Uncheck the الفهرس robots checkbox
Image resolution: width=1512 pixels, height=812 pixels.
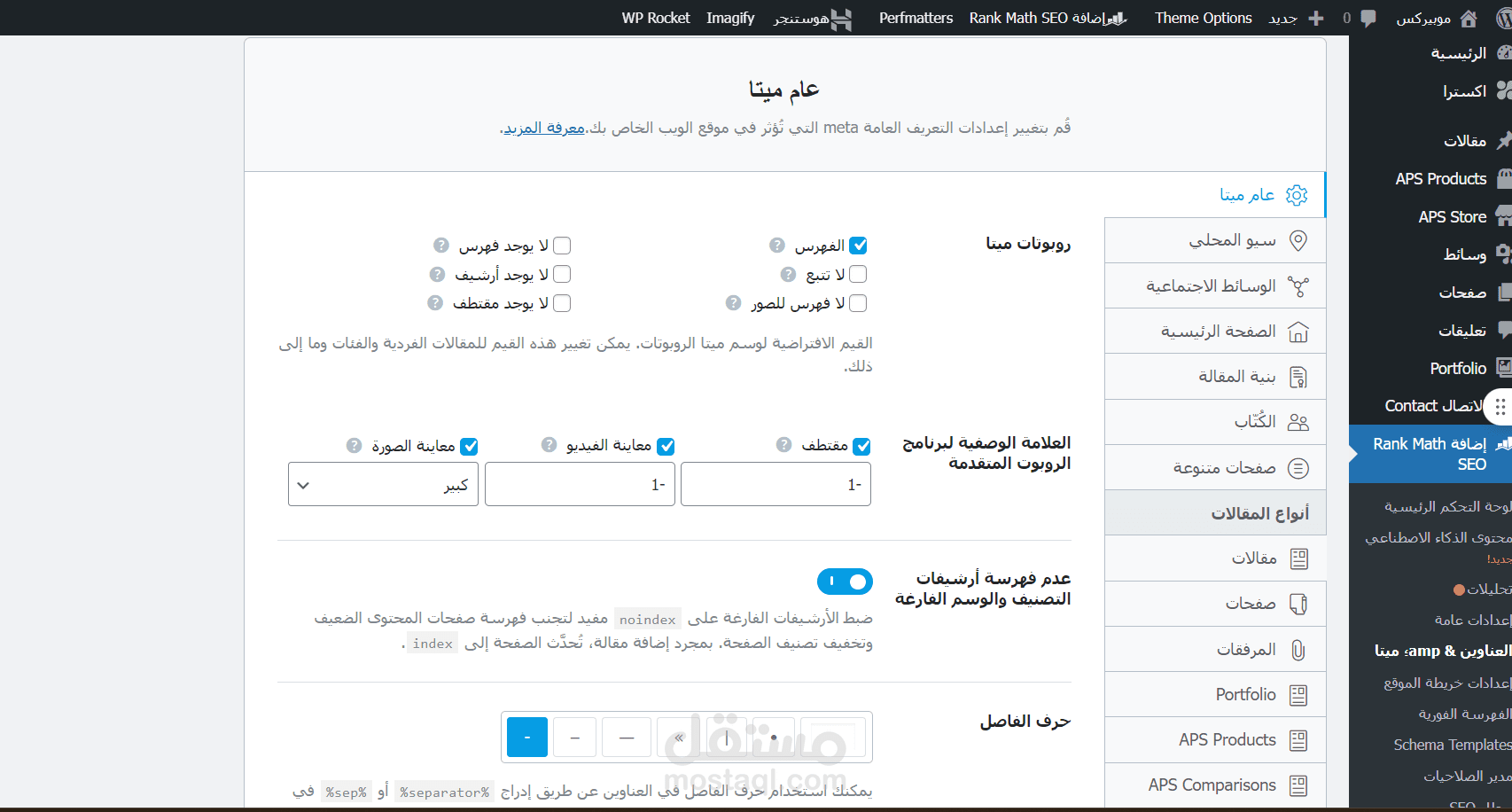(858, 246)
